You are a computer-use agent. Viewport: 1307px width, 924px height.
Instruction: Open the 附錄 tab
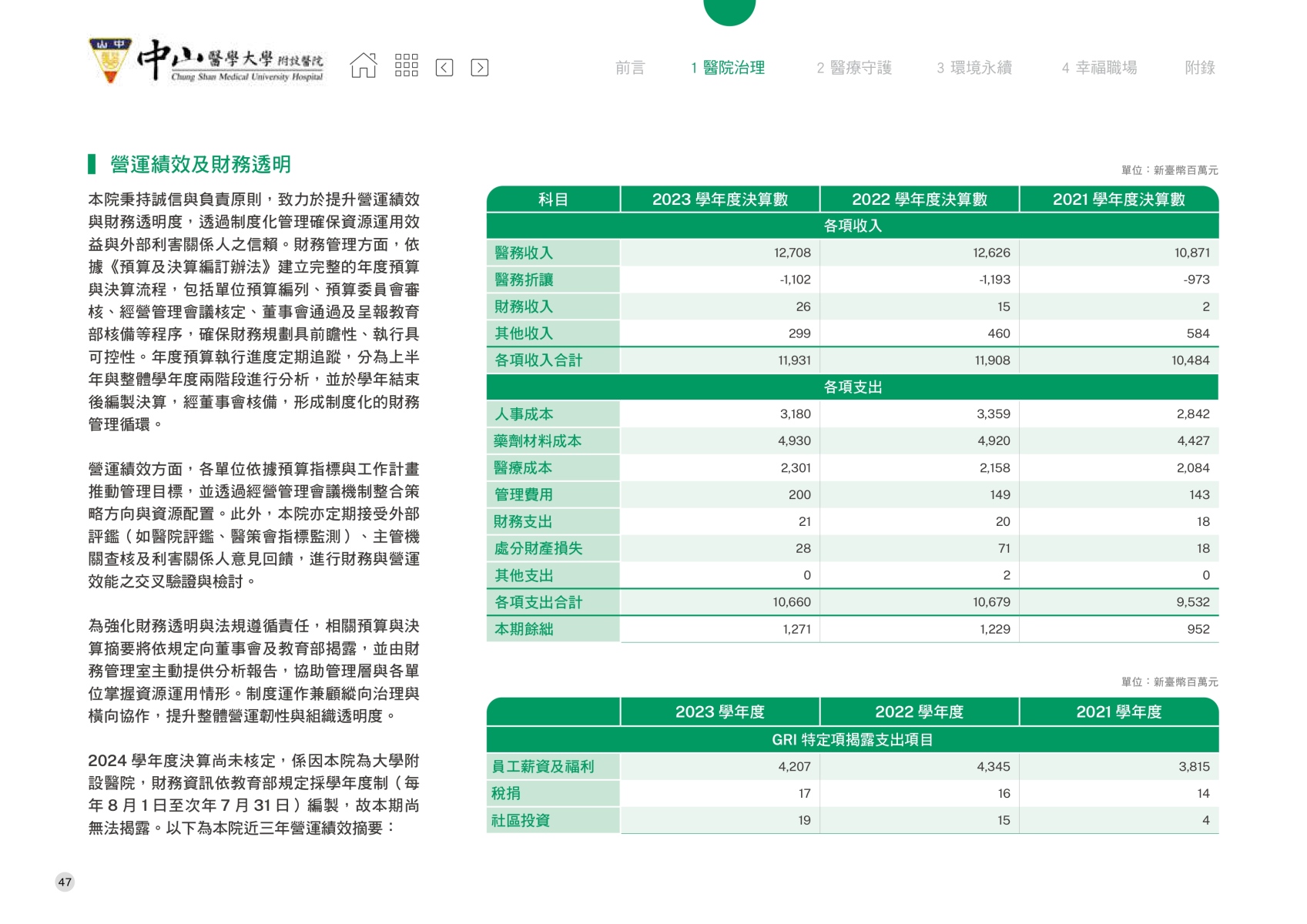click(x=1199, y=68)
